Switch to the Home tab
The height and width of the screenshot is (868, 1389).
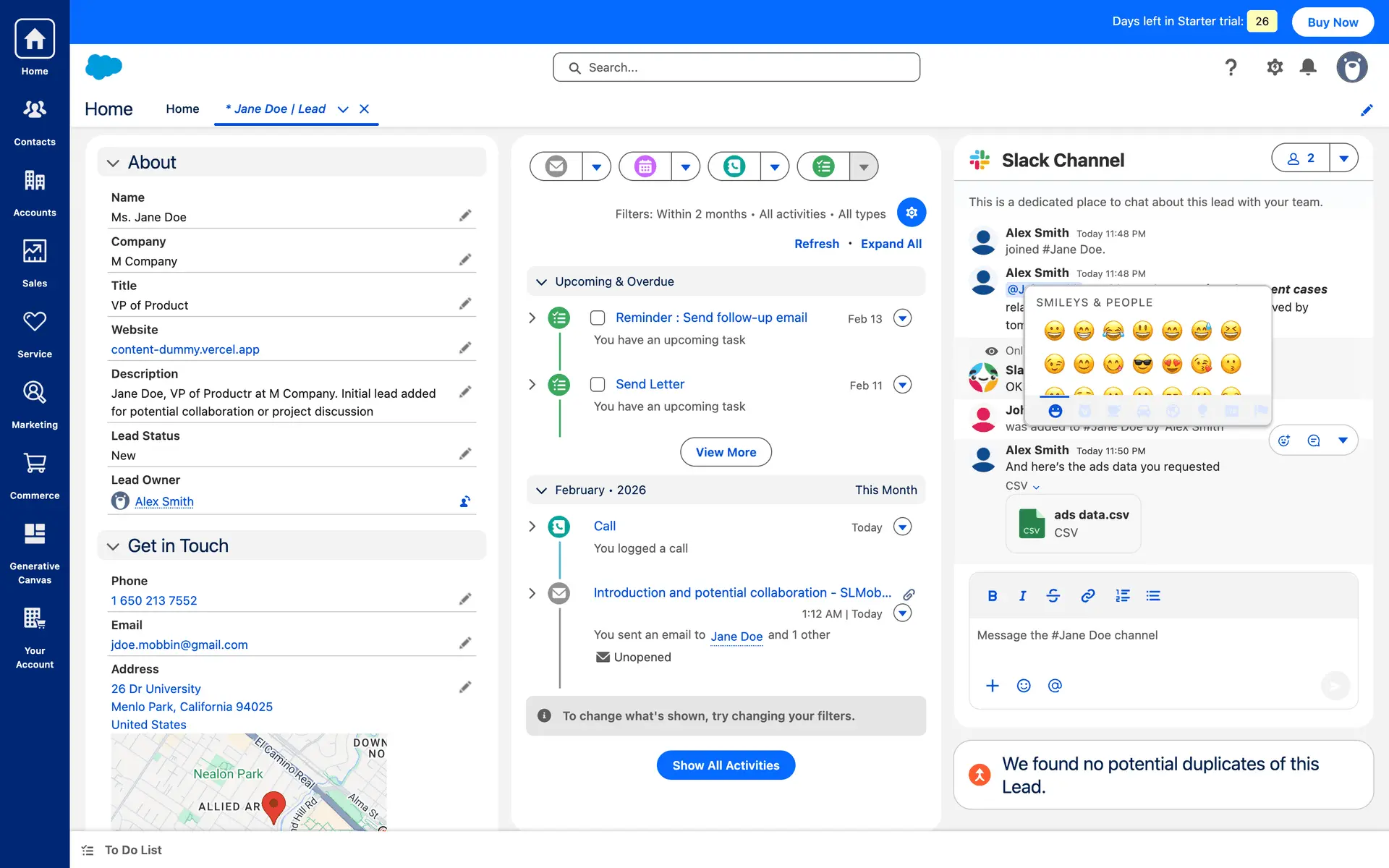[x=182, y=109]
